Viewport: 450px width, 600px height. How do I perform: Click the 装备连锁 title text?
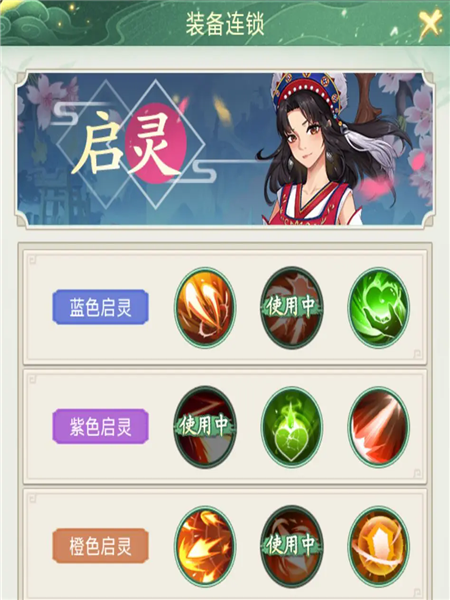[x=225, y=24]
